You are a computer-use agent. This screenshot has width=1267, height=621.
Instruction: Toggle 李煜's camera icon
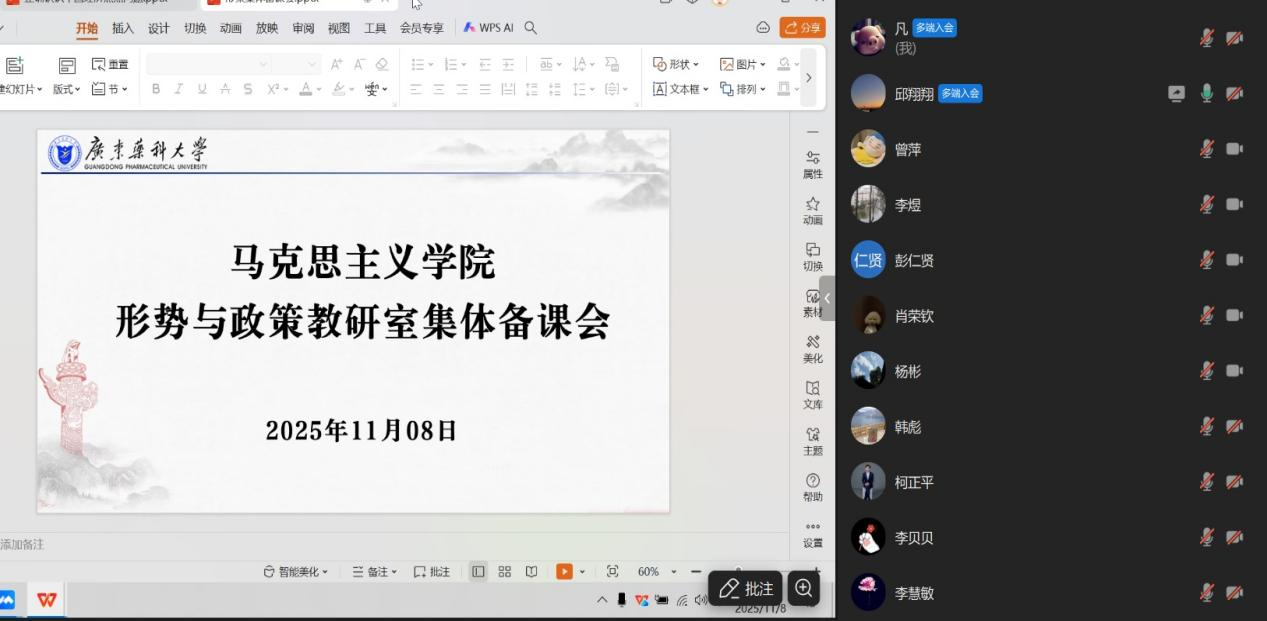pyautogui.click(x=1235, y=205)
